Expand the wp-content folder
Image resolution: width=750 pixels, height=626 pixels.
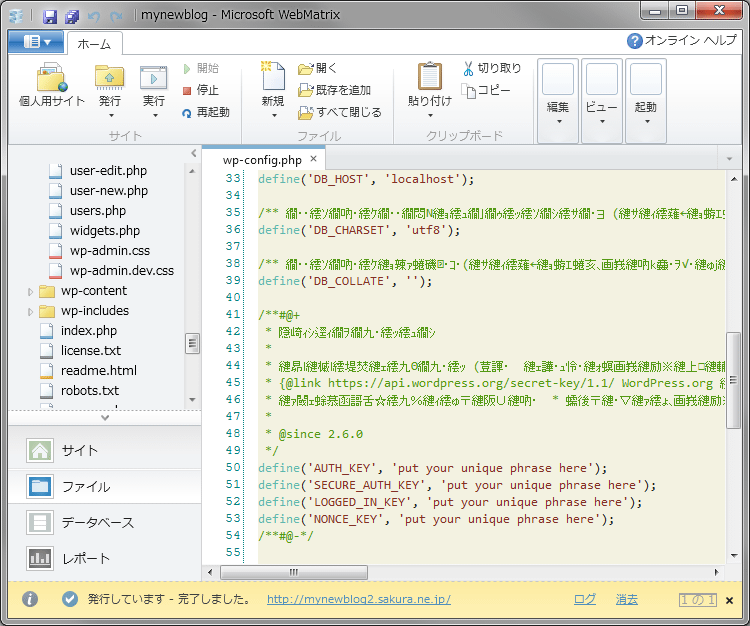30,291
